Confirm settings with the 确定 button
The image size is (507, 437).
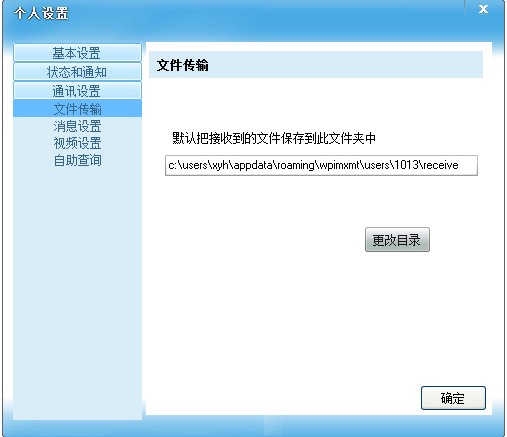click(x=453, y=398)
